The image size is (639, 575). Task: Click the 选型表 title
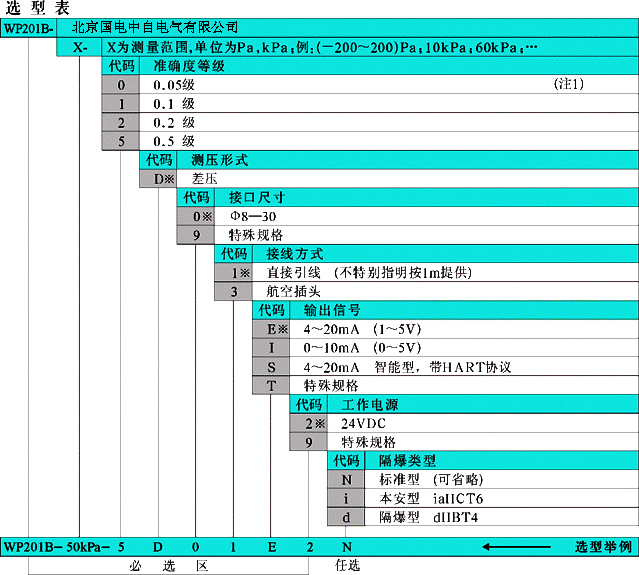[x=37, y=8]
